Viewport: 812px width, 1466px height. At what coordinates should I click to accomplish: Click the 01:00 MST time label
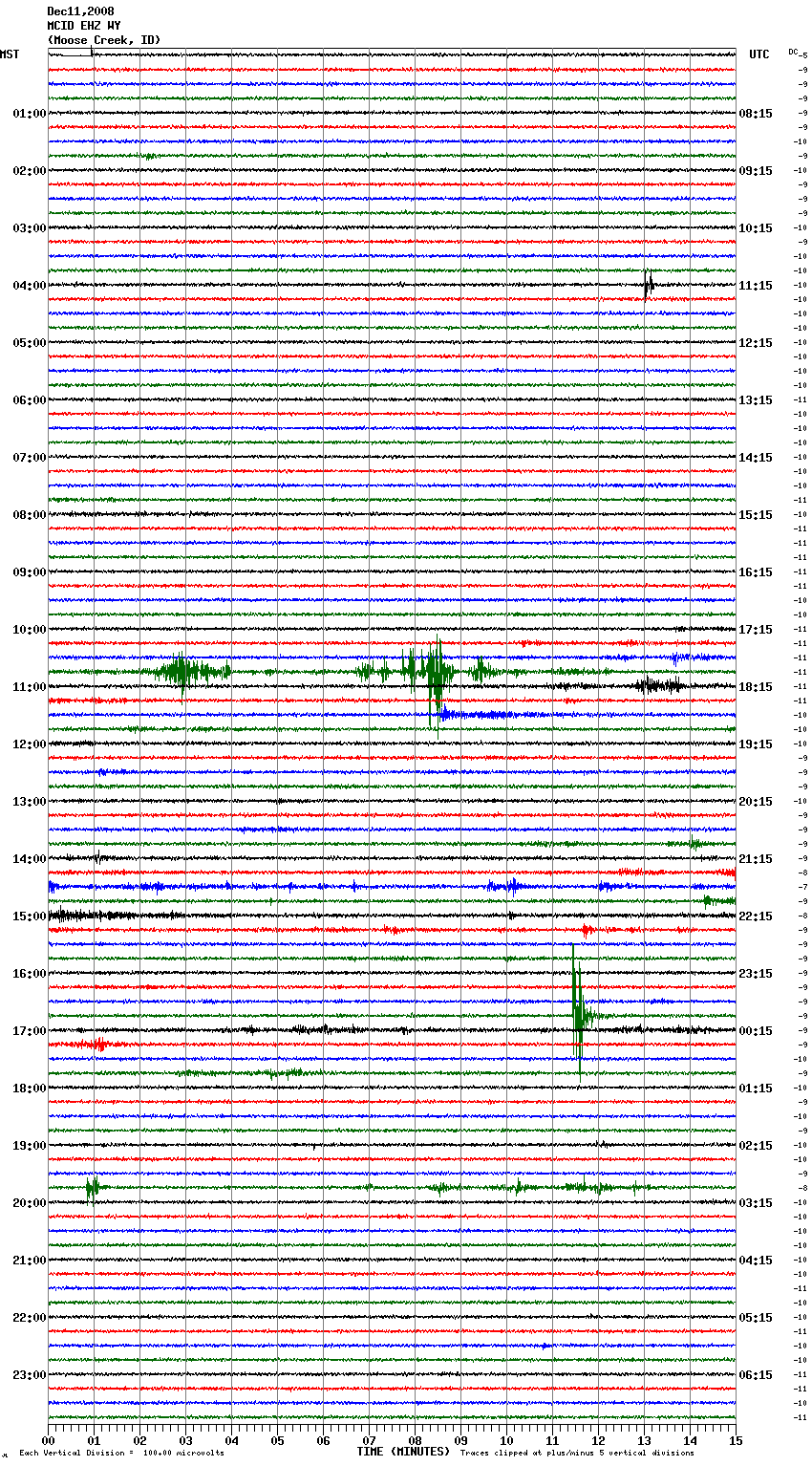coord(30,114)
